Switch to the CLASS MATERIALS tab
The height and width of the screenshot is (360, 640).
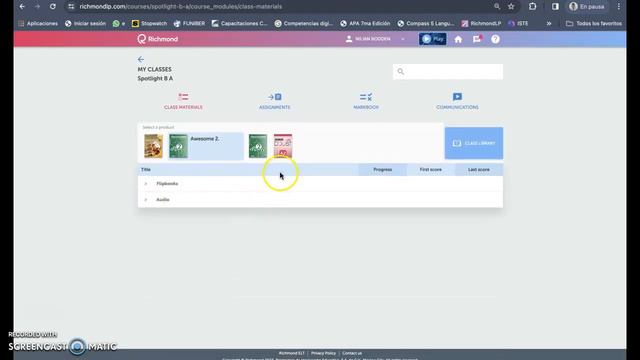(183, 101)
